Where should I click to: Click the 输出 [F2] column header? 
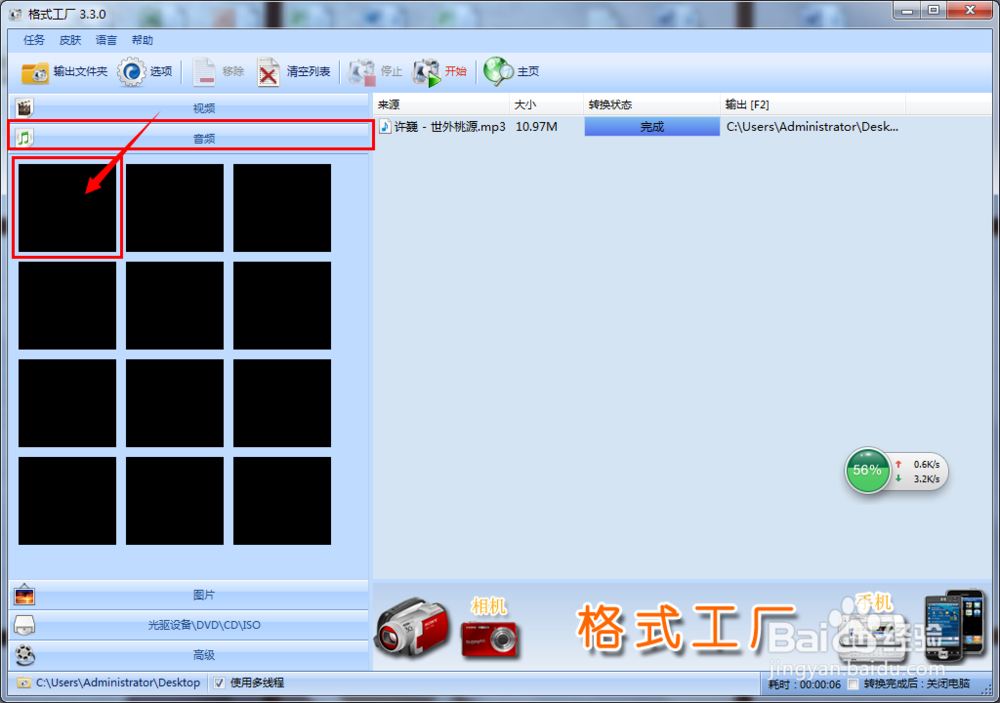[813, 105]
